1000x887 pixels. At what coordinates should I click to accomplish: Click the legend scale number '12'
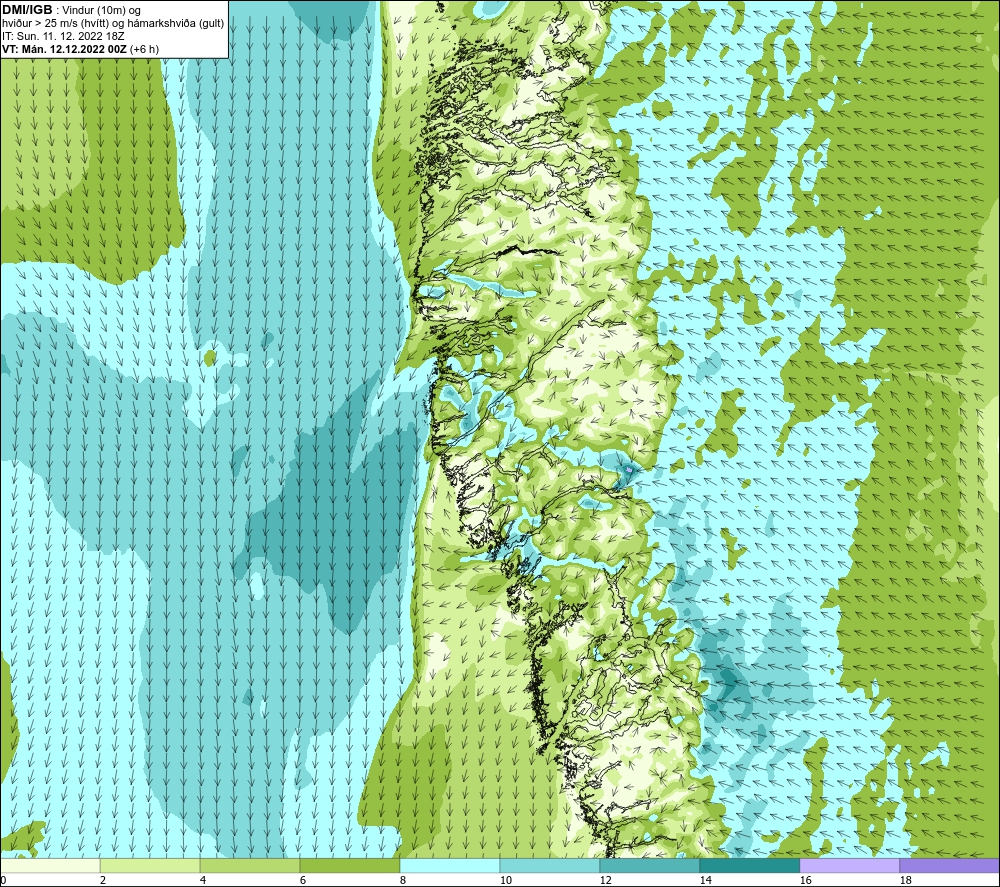606,881
